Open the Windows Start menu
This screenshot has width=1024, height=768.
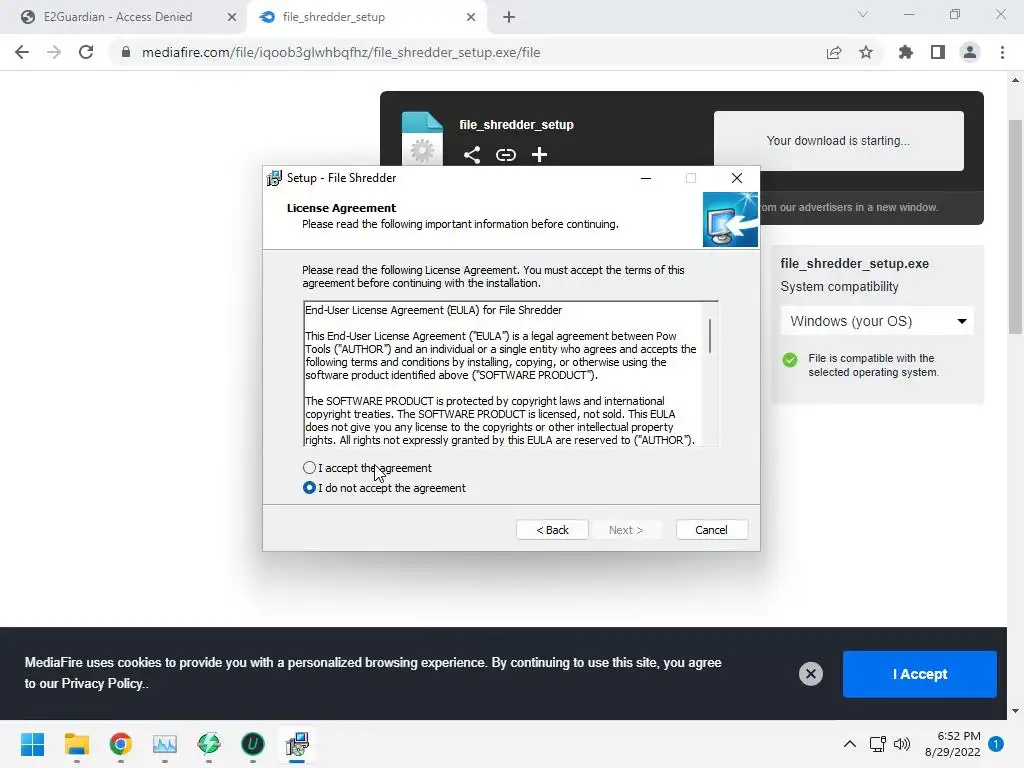coord(32,744)
